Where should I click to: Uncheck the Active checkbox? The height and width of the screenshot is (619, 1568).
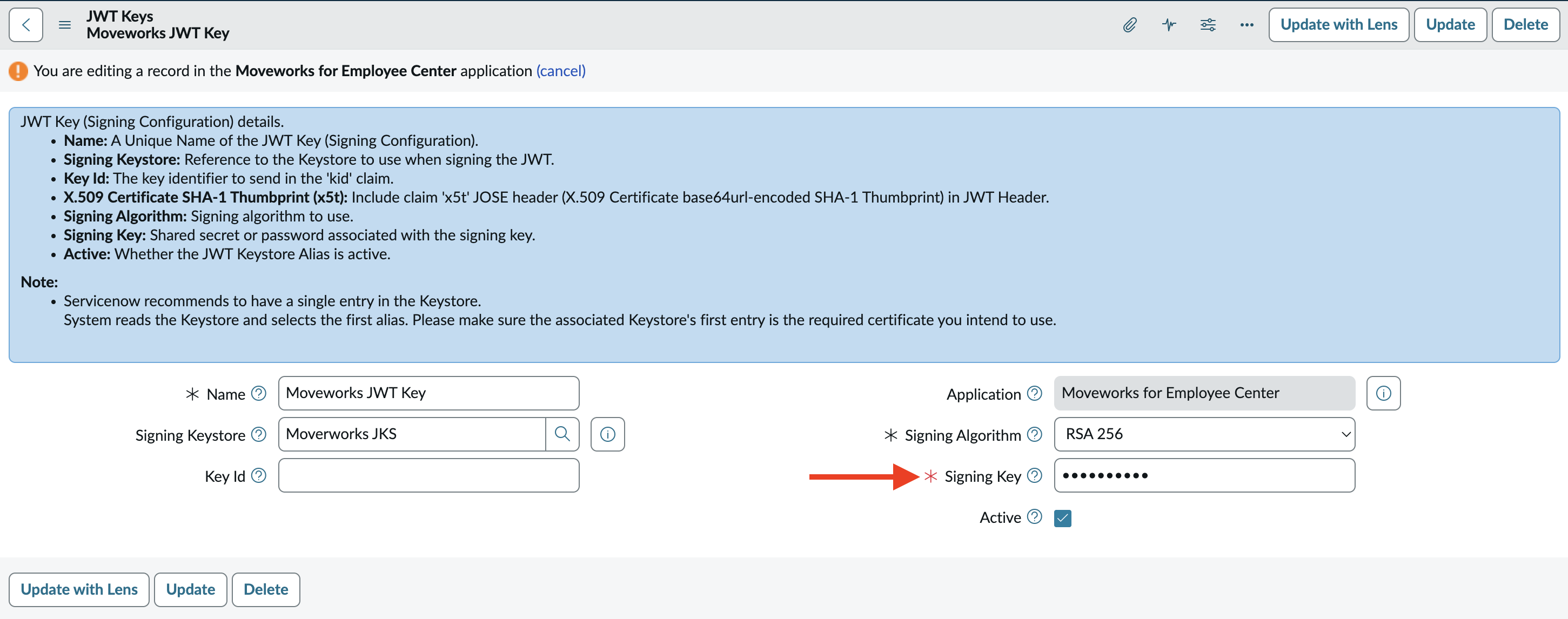pos(1063,518)
